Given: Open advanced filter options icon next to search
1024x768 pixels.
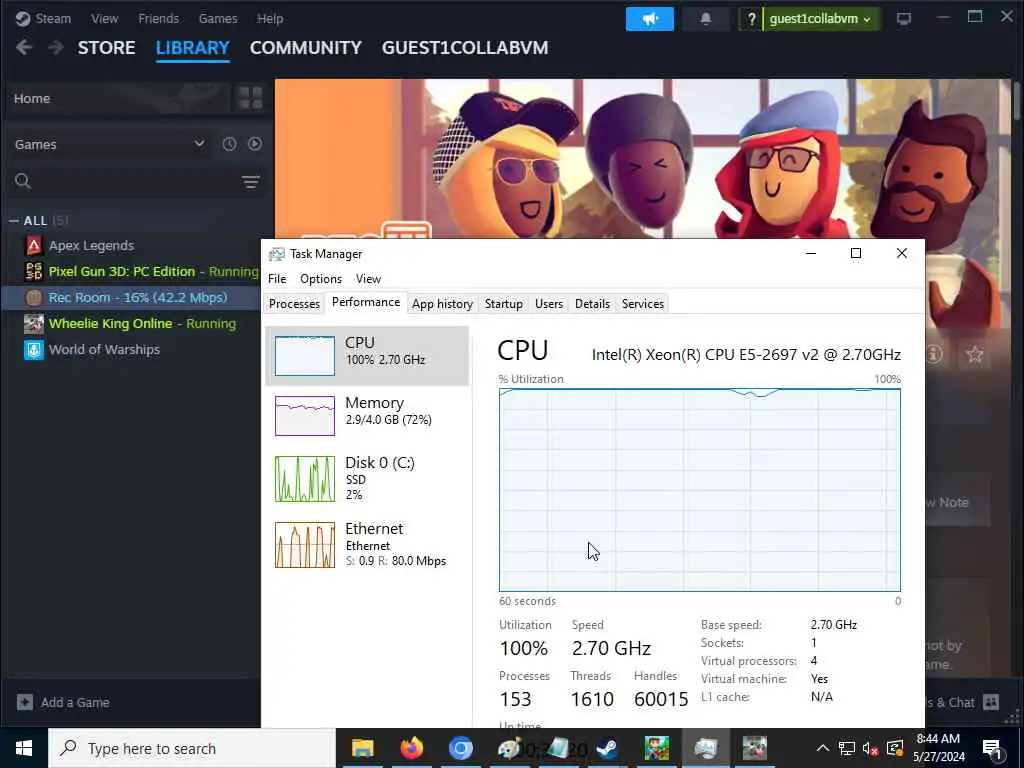Looking at the screenshot, I should coord(251,181).
